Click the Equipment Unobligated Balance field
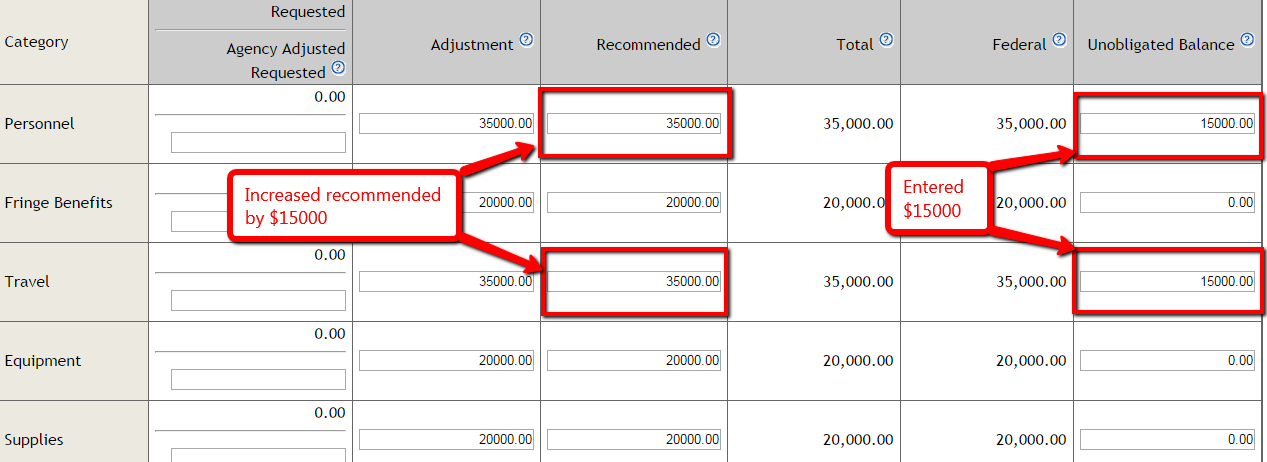 tap(1167, 360)
